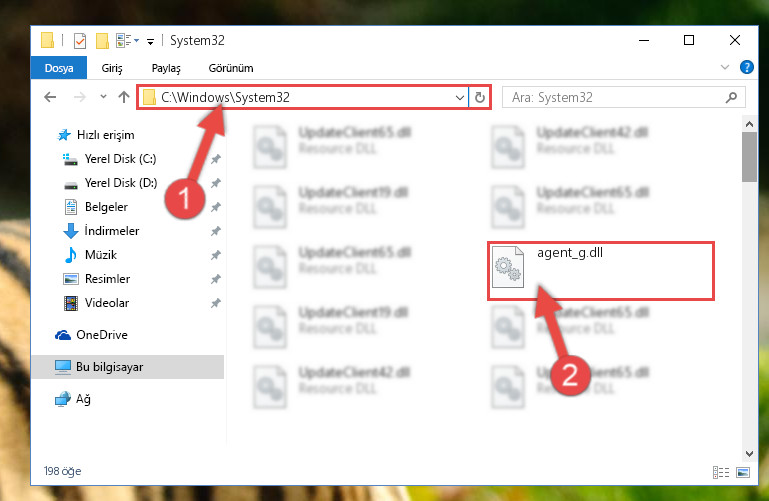
Task: Click the search magnifier icon
Action: coord(731,97)
